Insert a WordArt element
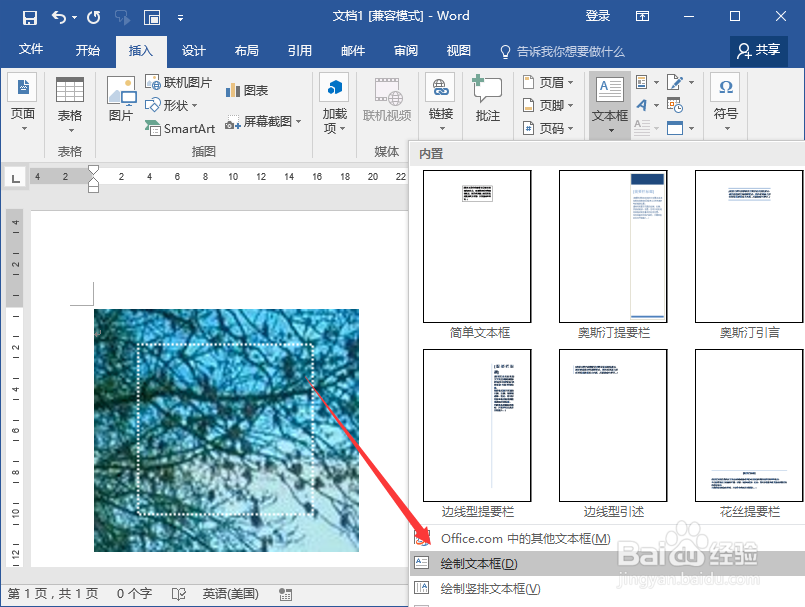This screenshot has height=607, width=805. tap(644, 105)
